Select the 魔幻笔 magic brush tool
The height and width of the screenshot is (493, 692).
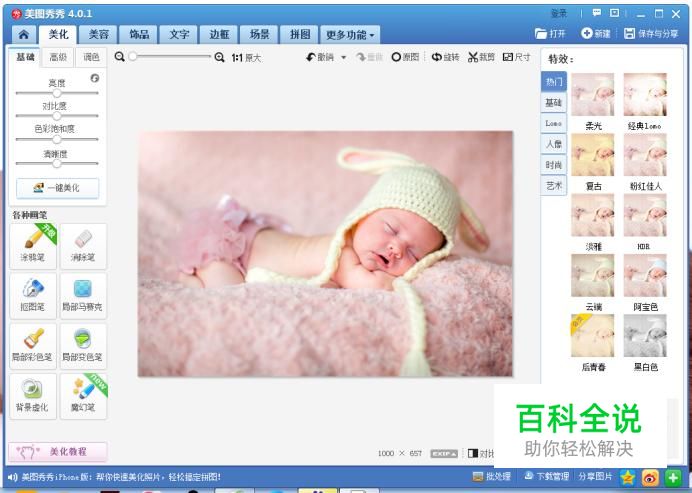coord(83,396)
